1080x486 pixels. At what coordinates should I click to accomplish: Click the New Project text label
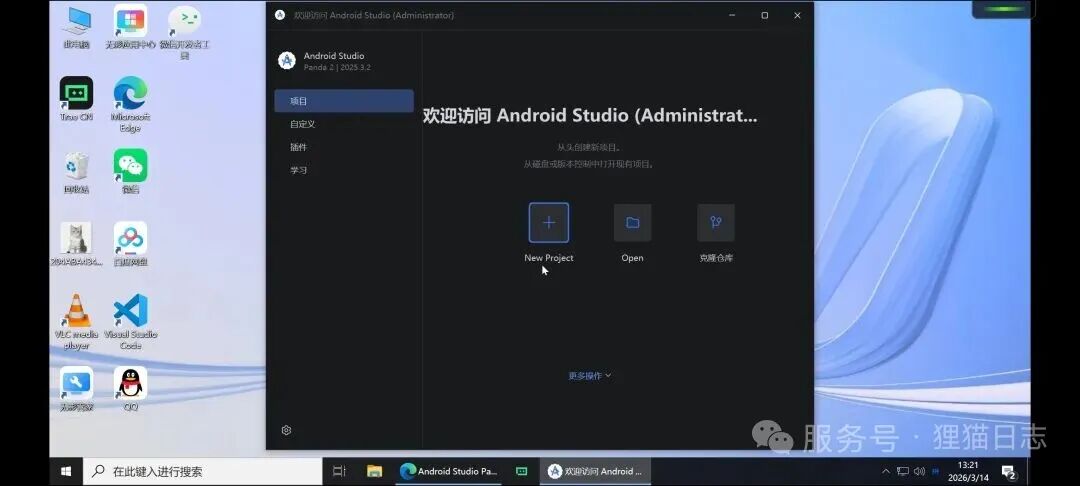[x=549, y=258]
